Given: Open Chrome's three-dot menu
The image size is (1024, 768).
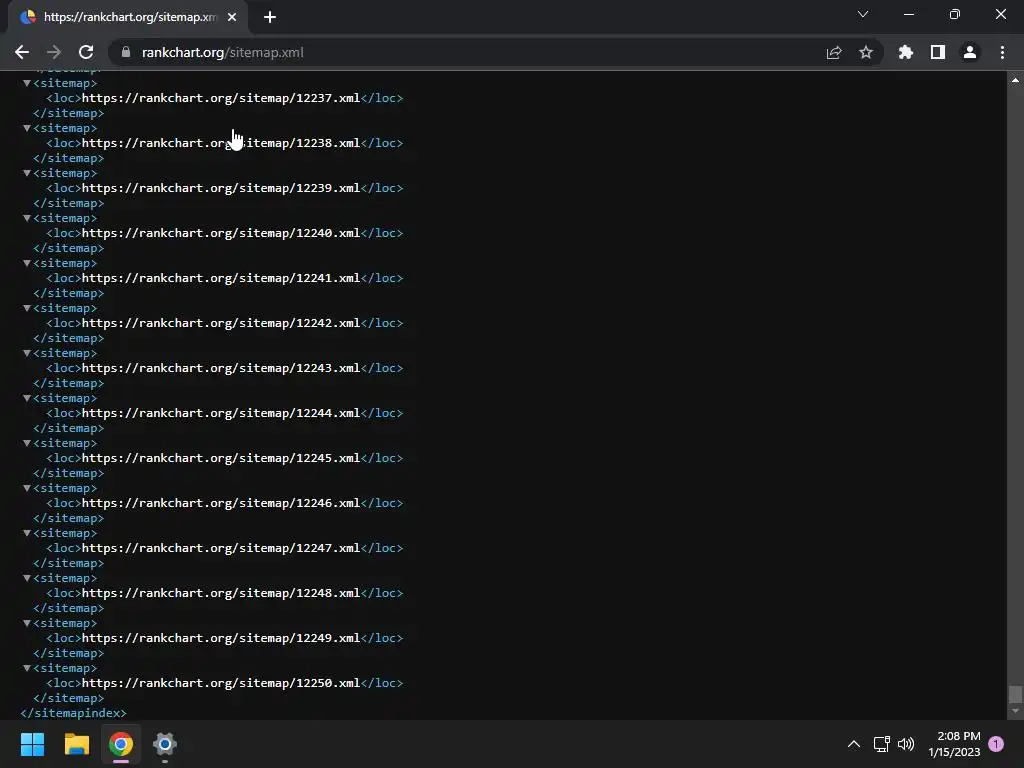Looking at the screenshot, I should tap(1002, 52).
